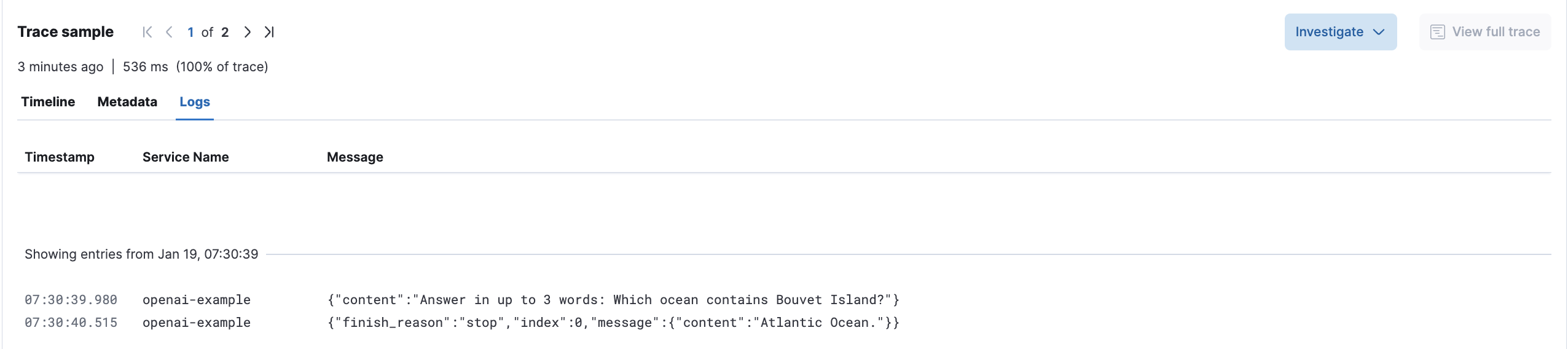Click the Service Name column header
This screenshot has height=349, width=1568.
(186, 157)
